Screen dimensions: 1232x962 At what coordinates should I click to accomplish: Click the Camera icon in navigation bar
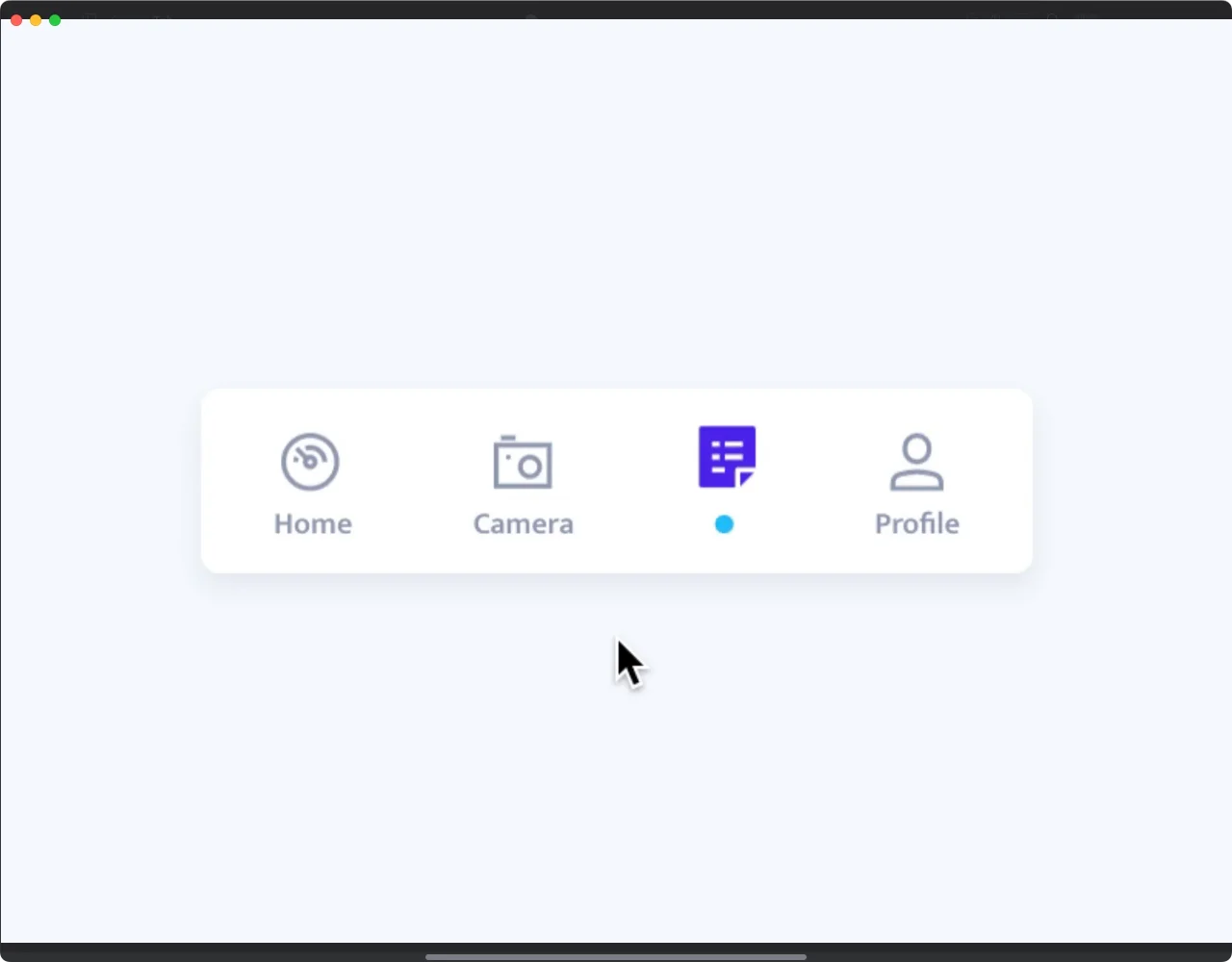pos(523,463)
